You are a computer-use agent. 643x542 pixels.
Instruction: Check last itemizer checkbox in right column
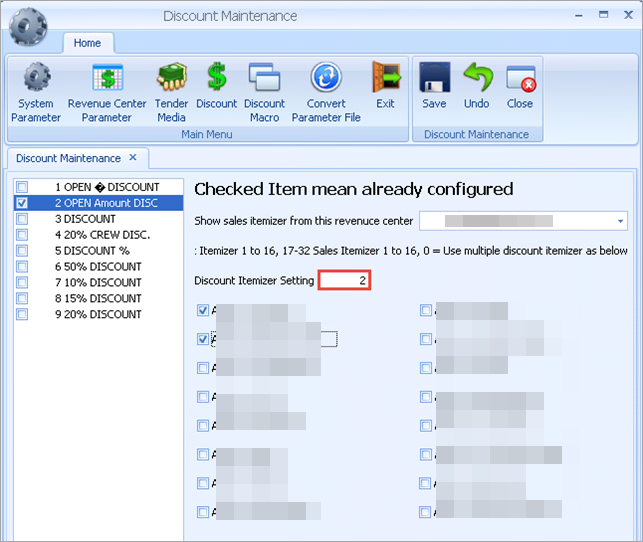point(425,512)
